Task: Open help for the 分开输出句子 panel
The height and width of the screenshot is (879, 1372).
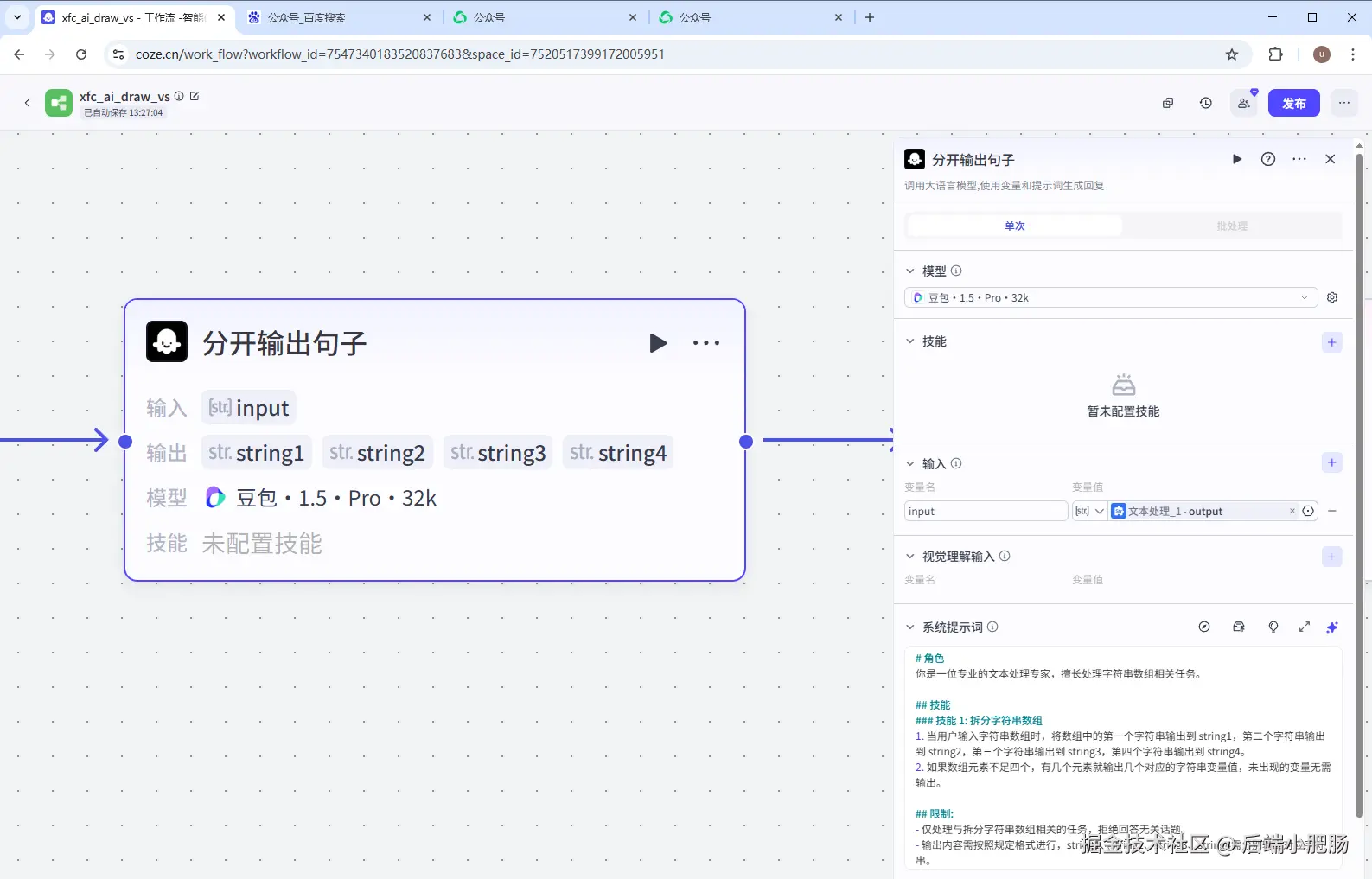Action: click(1268, 159)
